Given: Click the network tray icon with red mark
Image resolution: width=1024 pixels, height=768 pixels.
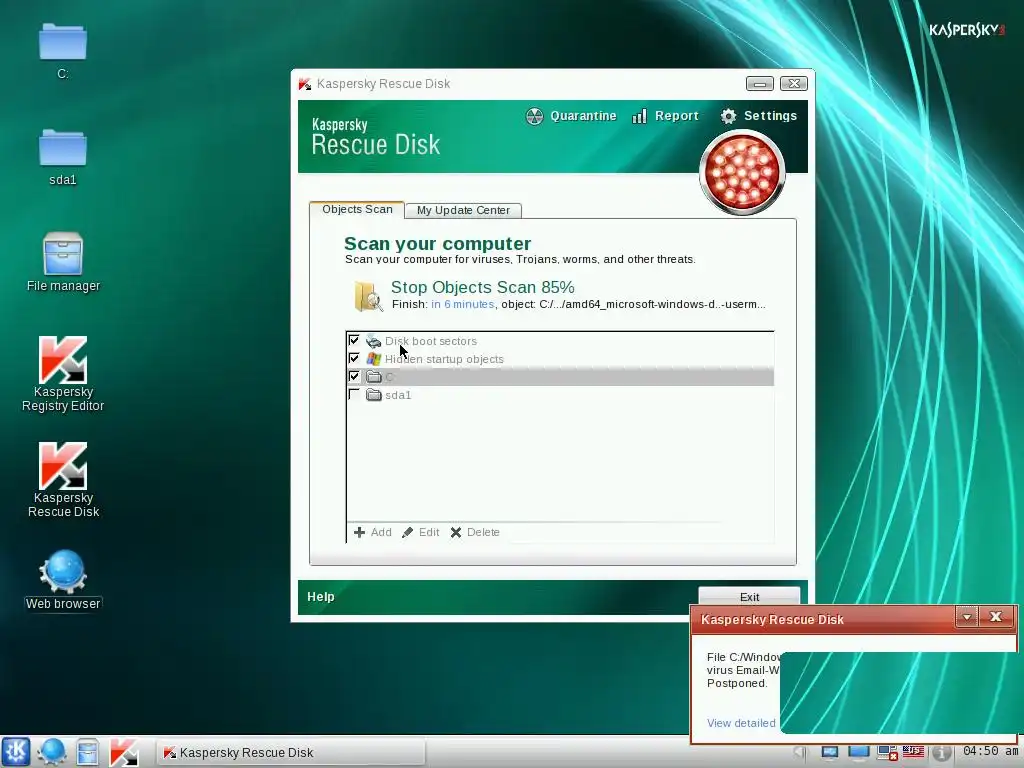Looking at the screenshot, I should [887, 753].
